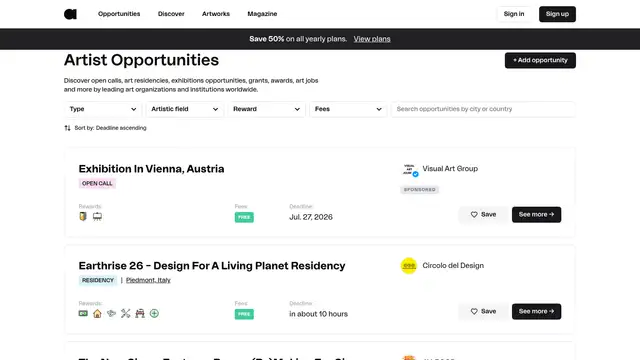This screenshot has height=360, width=640.
Task: Open the yellow Circolo del Design logo
Action: coord(409,266)
